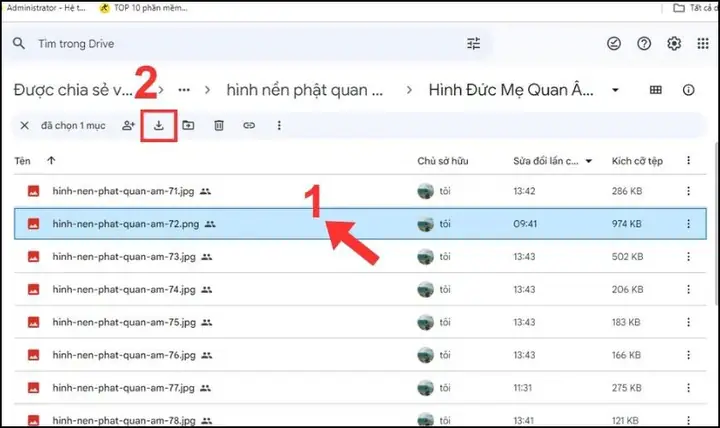The width and height of the screenshot is (720, 428).
Task: Open column header more options icon
Action: 688,160
